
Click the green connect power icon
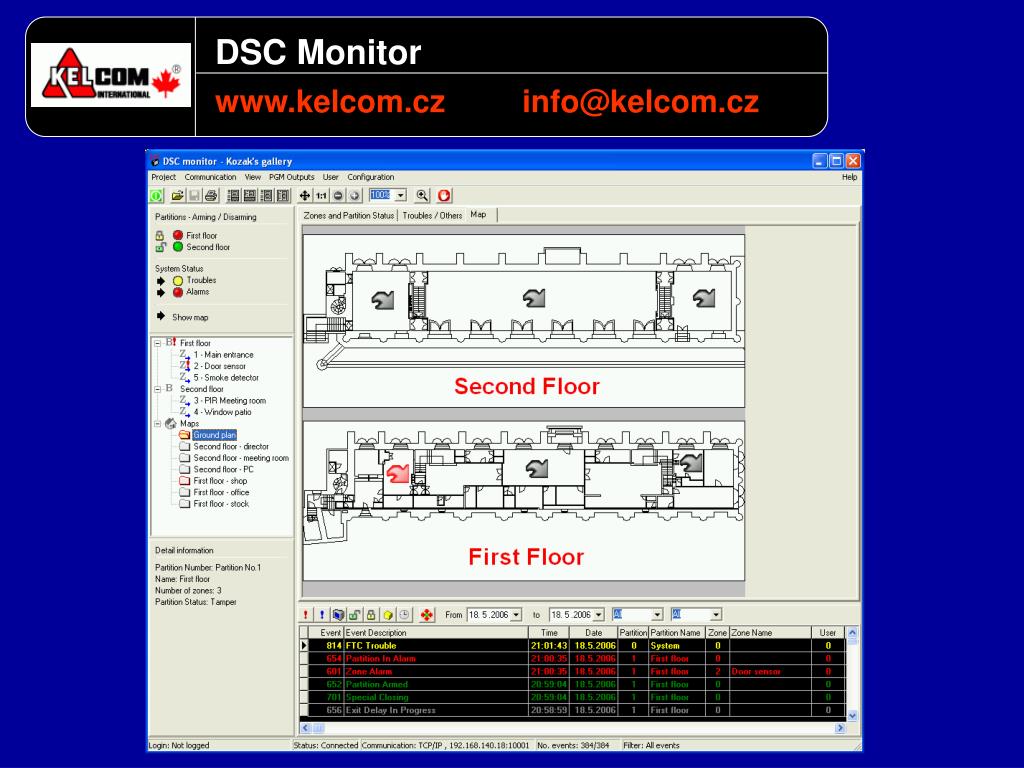click(x=156, y=195)
